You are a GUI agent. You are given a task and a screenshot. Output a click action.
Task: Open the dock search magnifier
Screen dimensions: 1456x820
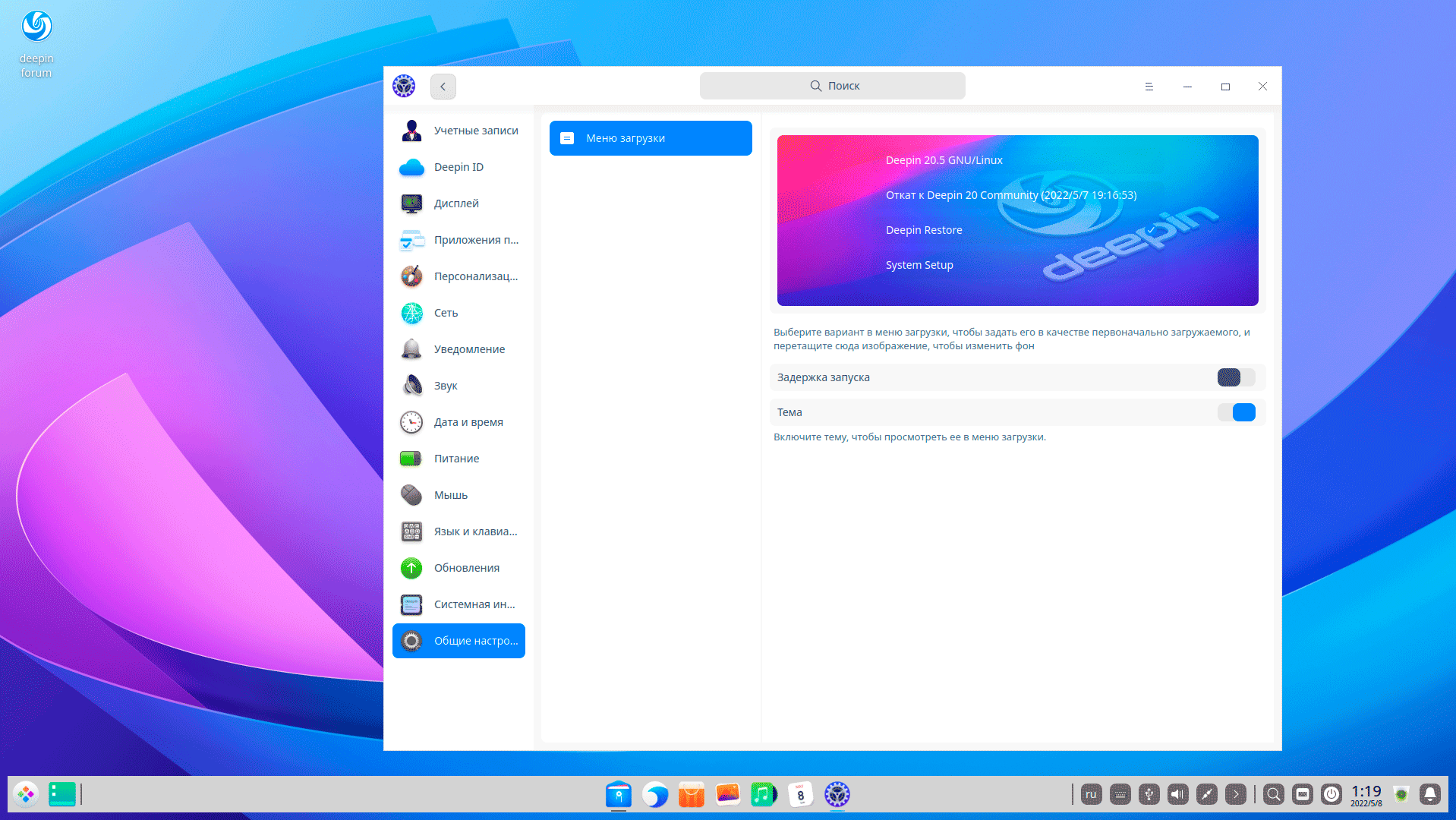[x=1274, y=794]
